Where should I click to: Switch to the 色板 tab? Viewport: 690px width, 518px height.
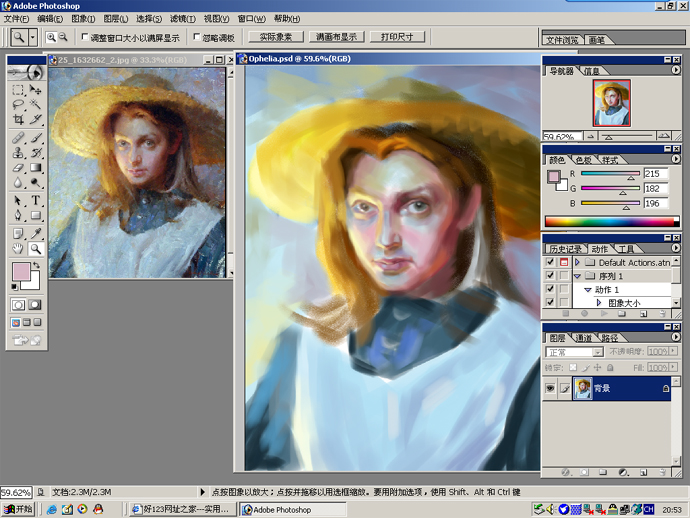pos(584,160)
